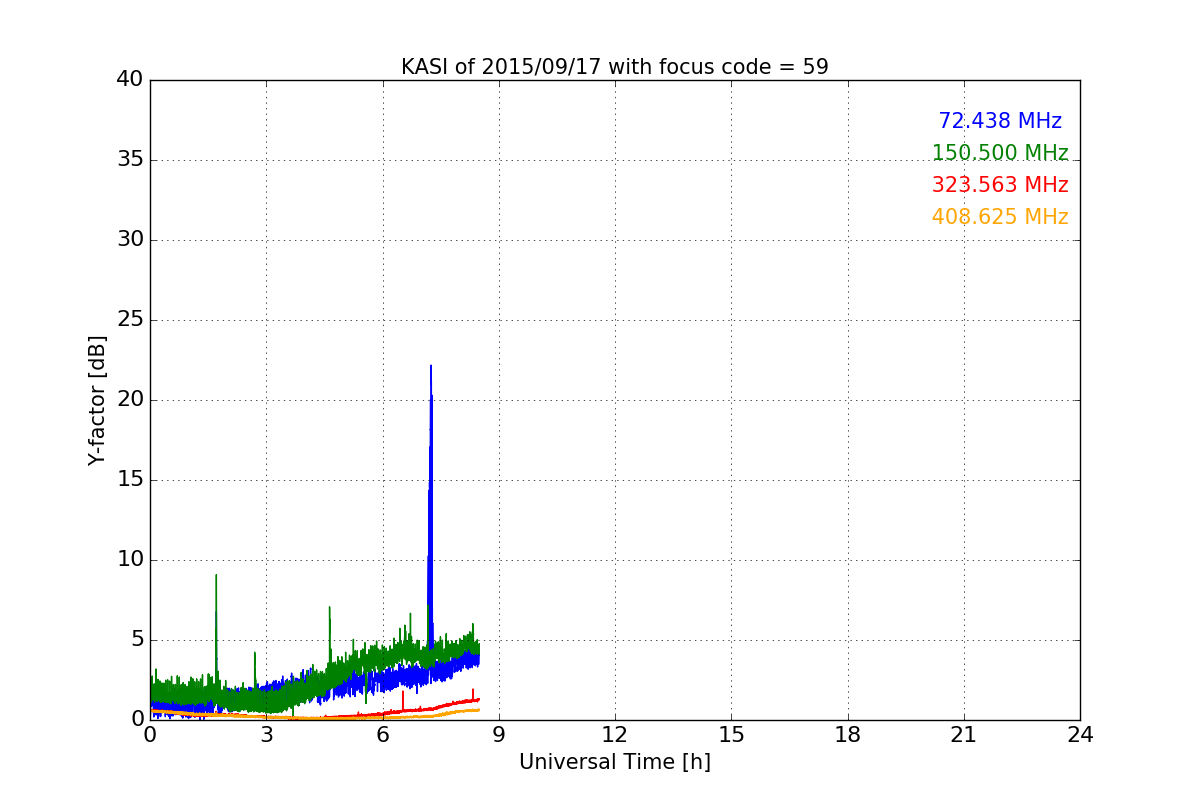Click the x-axis tick value 15

[x=731, y=735]
